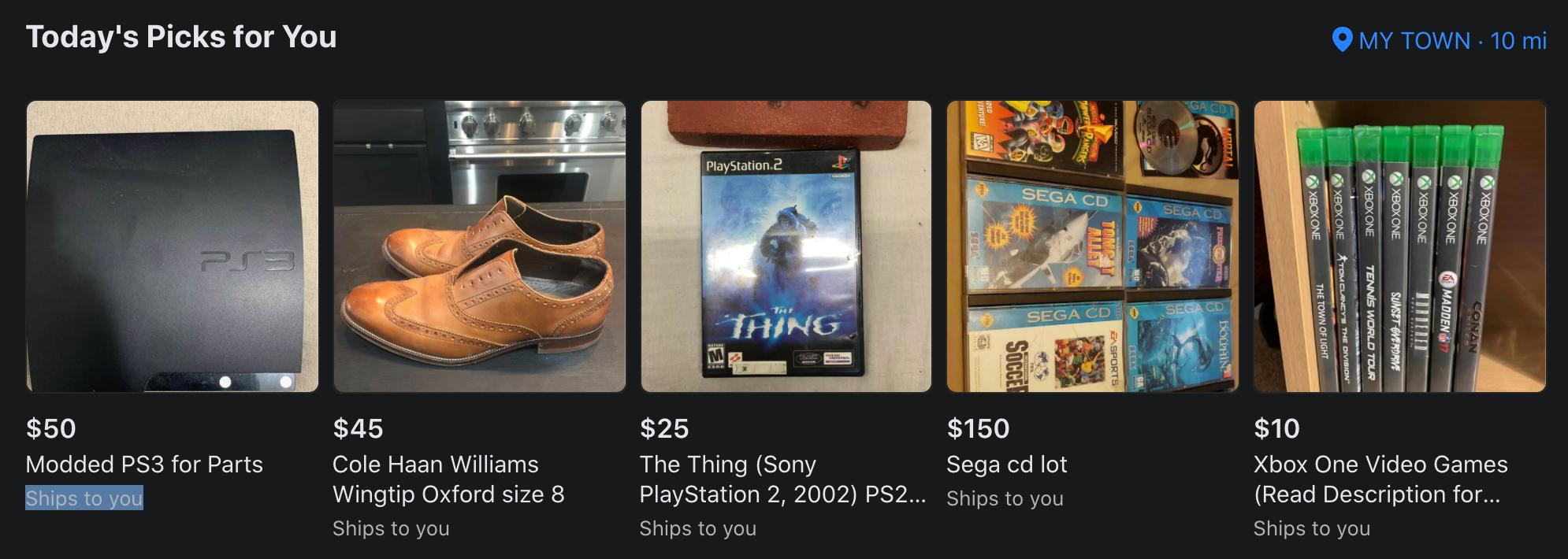Click highlighted Ships to you under PS3
The width and height of the screenshot is (1568, 559).
tap(84, 498)
